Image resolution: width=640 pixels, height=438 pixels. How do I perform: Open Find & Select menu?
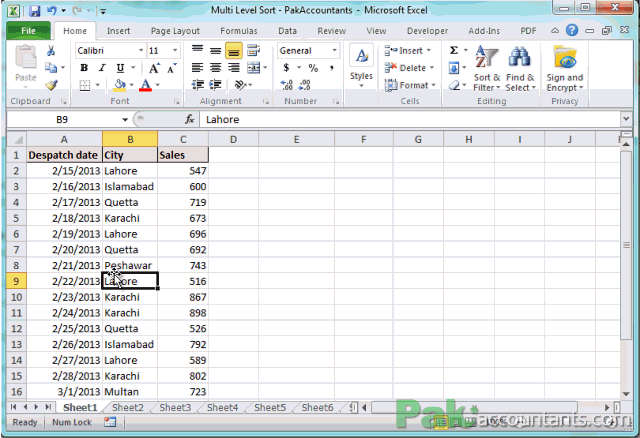tap(520, 68)
